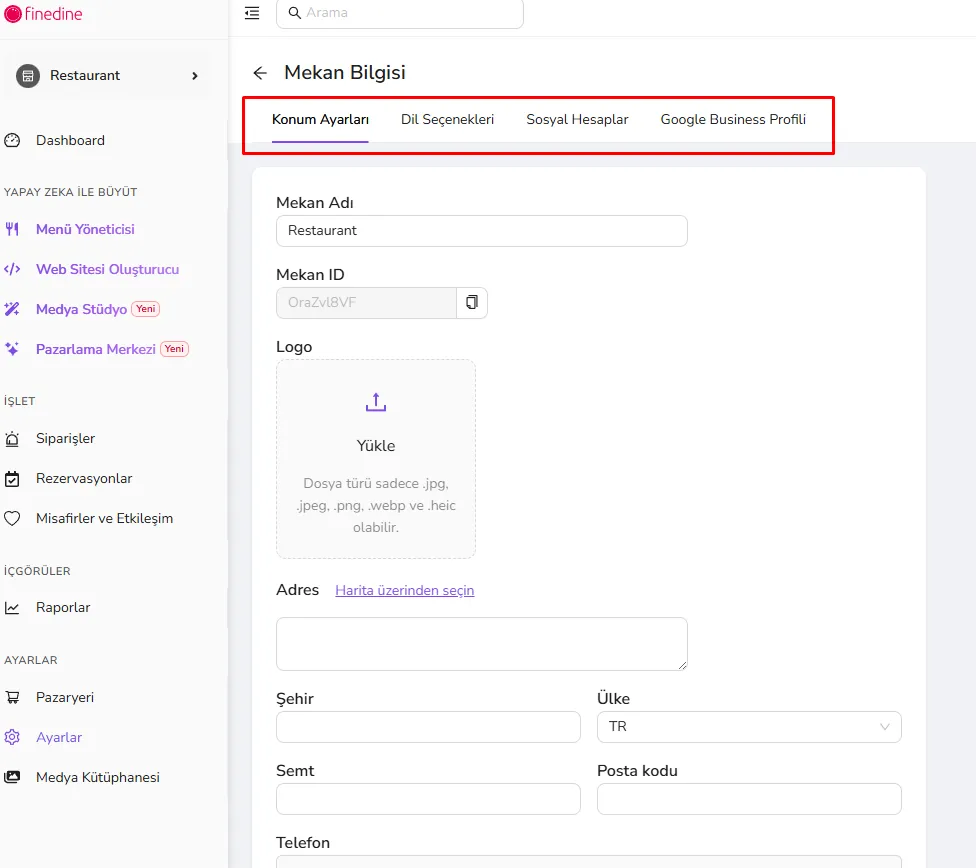Open Pazaryeri settings
This screenshot has width=976, height=868.
[x=65, y=697]
